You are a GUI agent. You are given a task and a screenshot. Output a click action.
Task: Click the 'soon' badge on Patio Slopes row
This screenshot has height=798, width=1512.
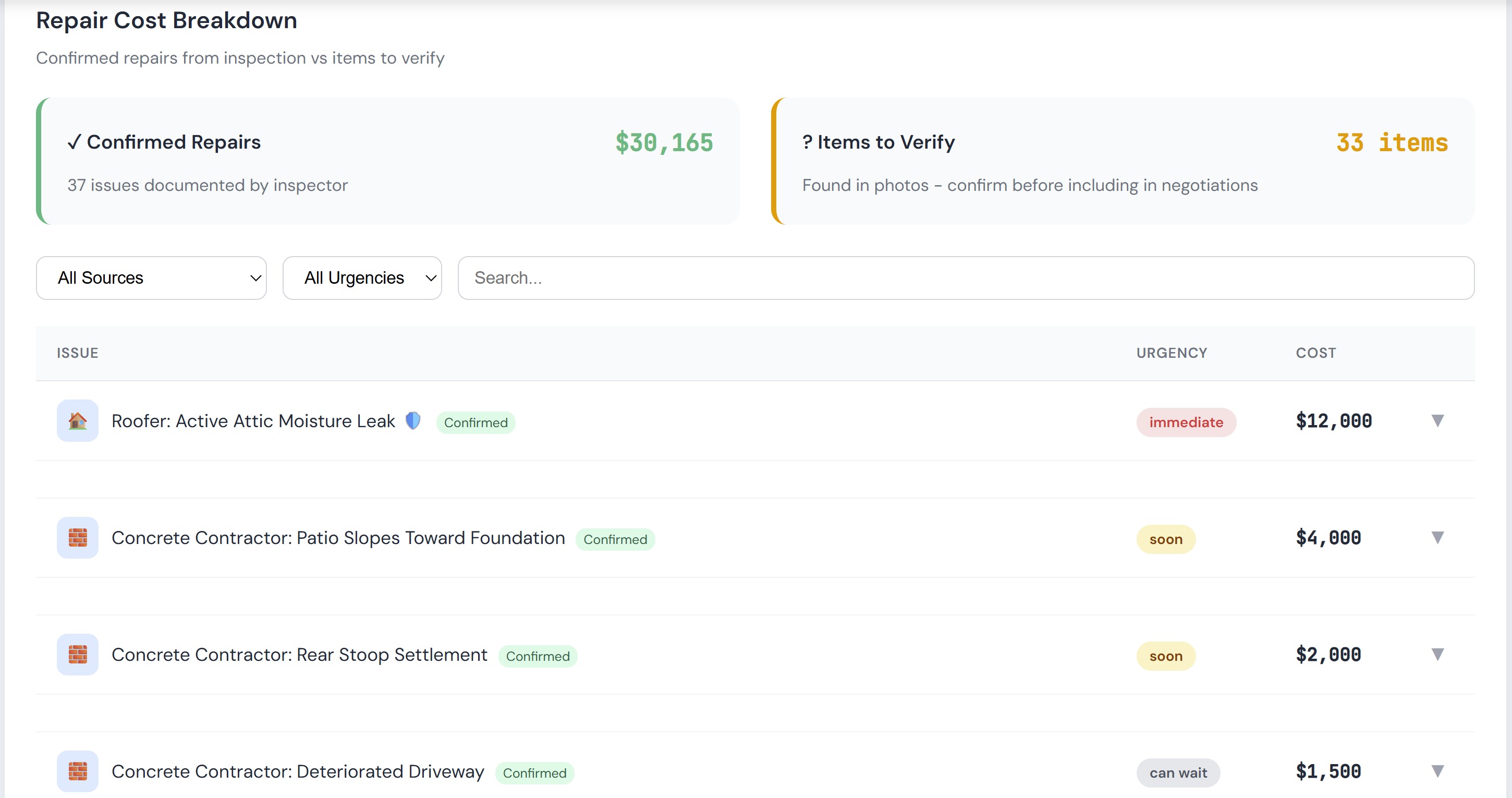click(x=1166, y=538)
